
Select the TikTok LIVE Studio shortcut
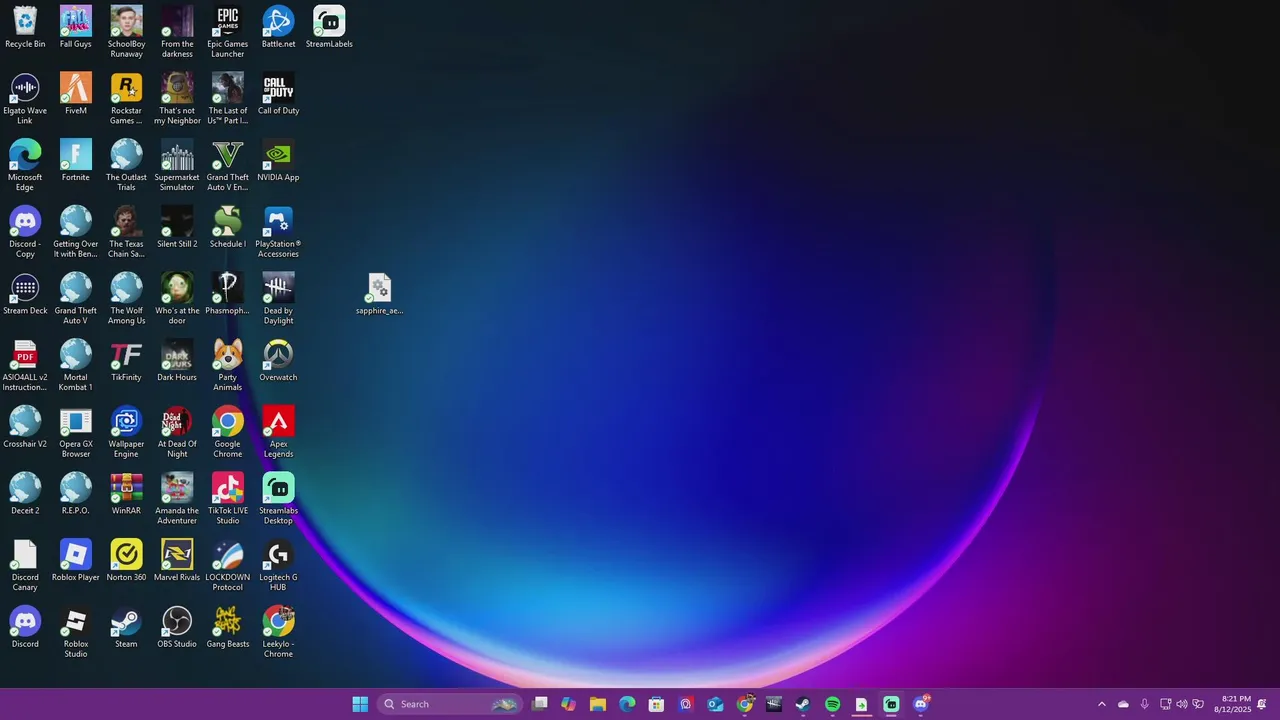tap(228, 499)
